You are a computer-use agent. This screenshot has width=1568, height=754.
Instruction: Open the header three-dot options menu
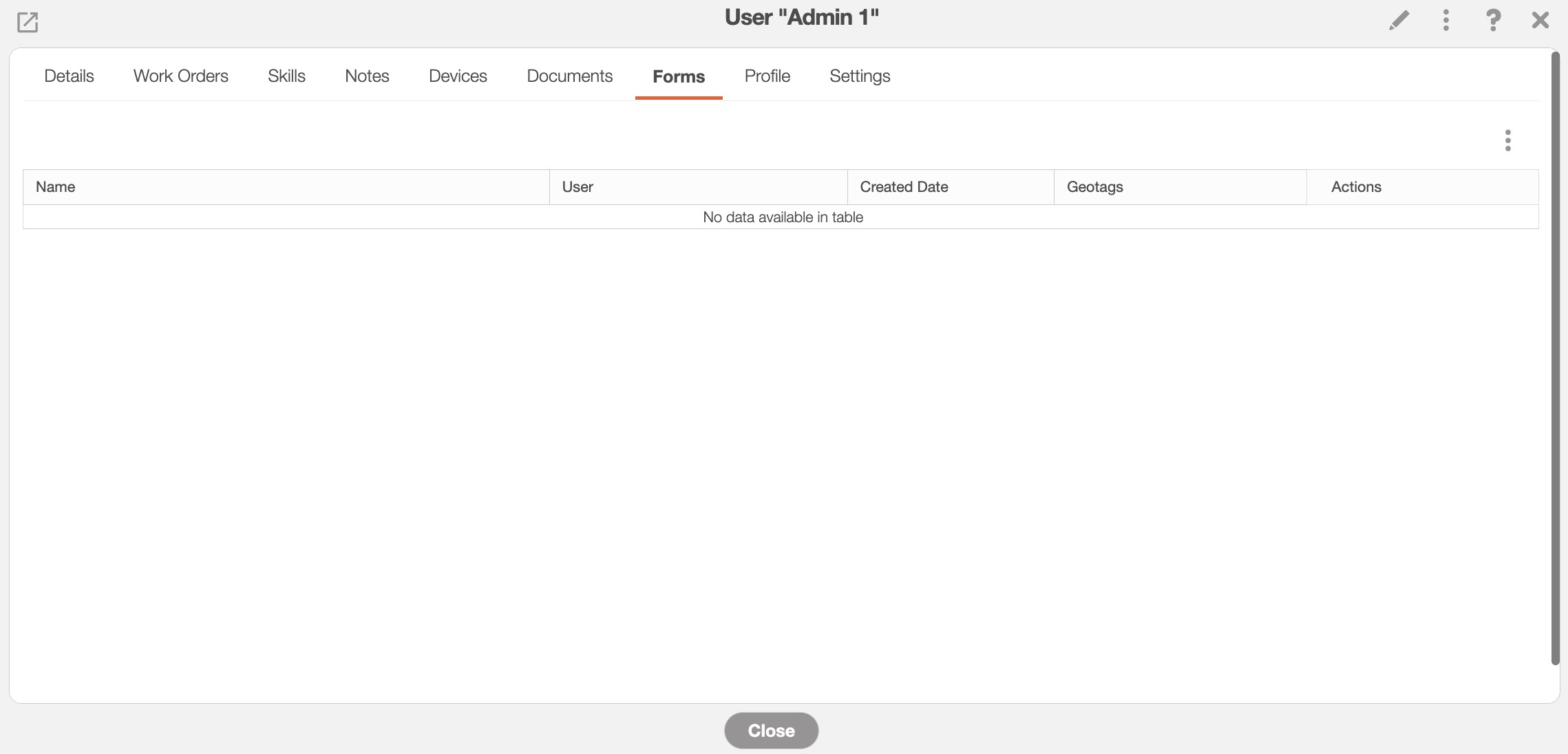pyautogui.click(x=1445, y=20)
